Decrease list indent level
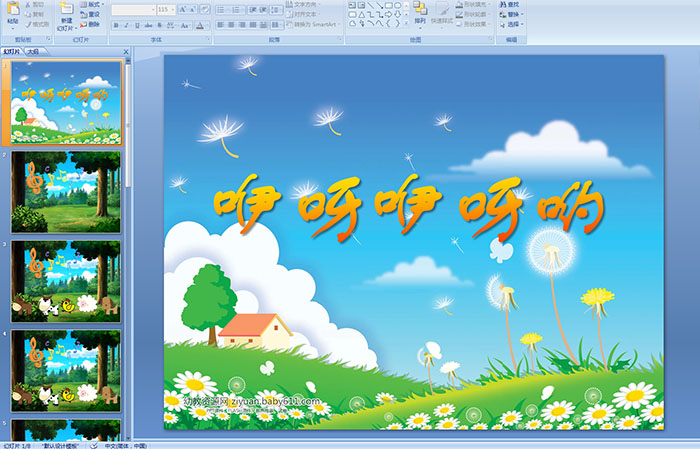 click(253, 10)
